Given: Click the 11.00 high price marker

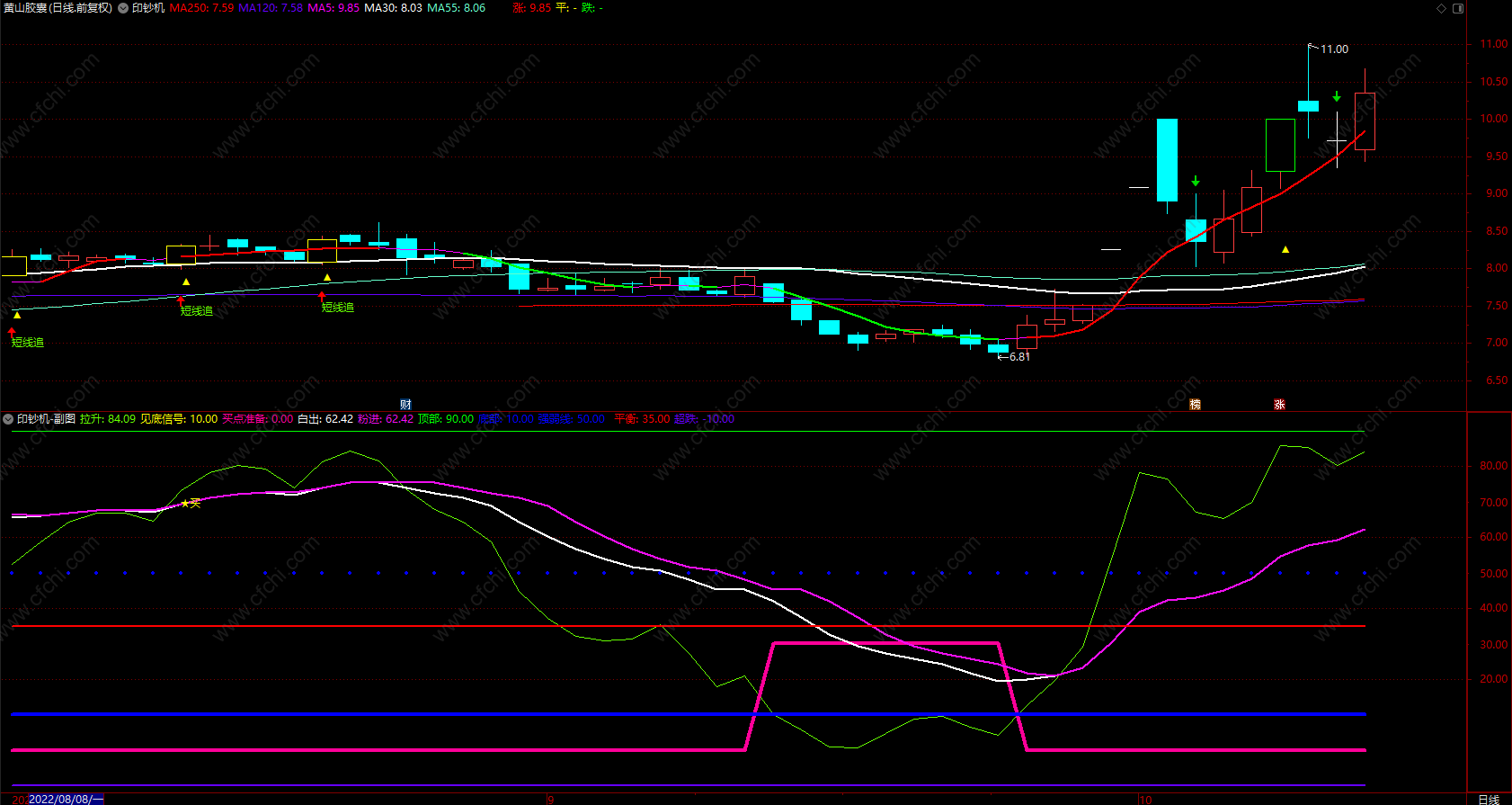Looking at the screenshot, I should coord(1333,49).
